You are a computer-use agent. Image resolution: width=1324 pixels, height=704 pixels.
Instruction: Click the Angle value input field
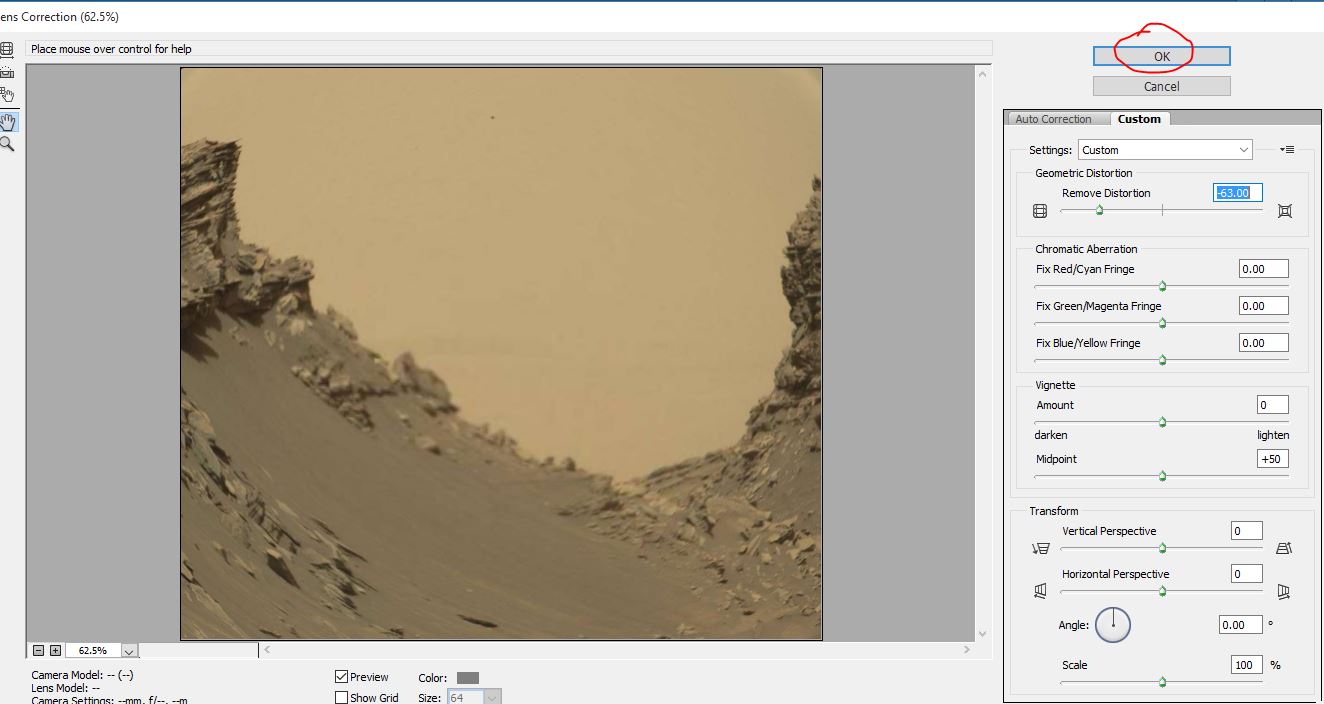point(1239,625)
